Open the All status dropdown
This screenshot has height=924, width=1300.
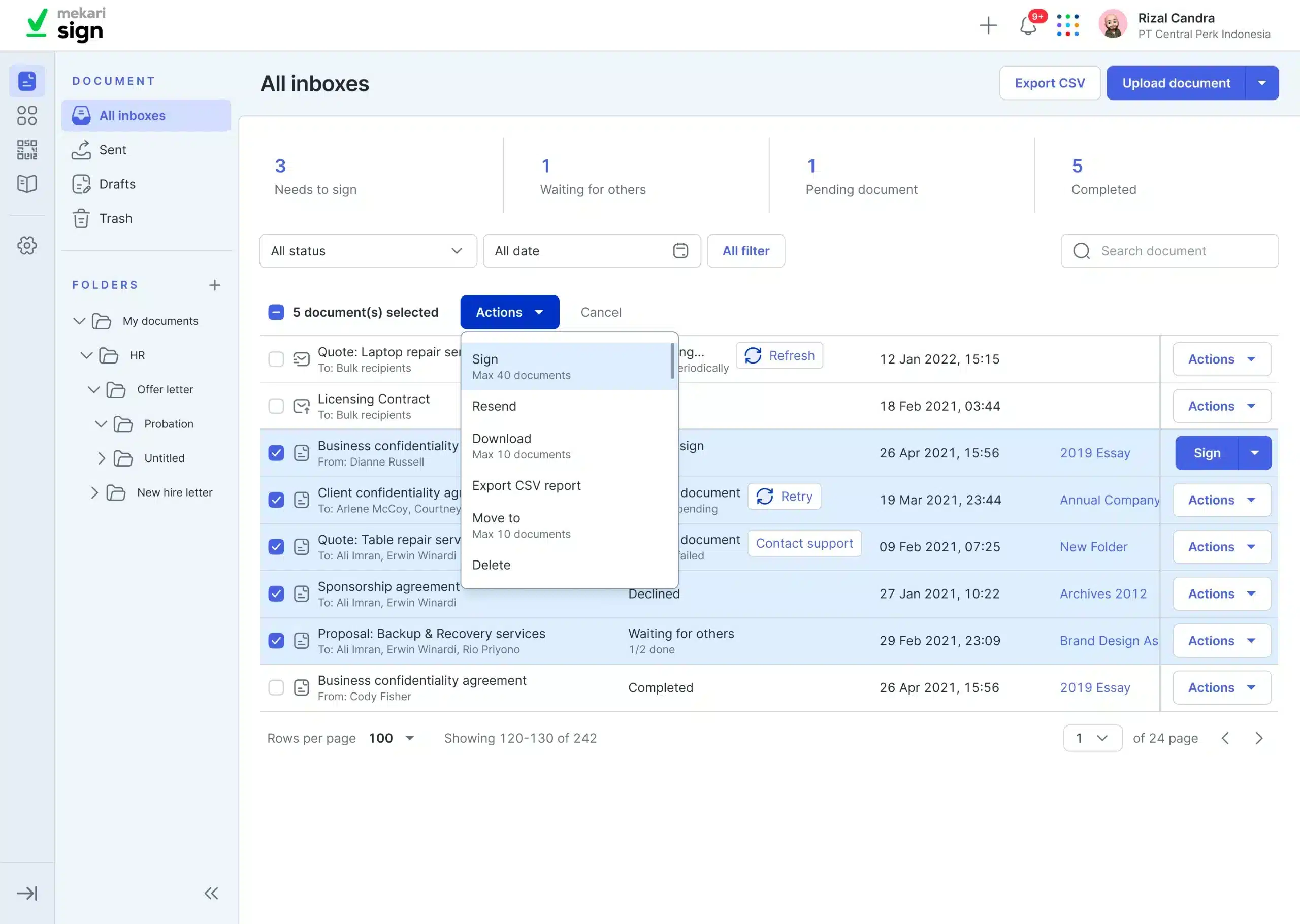coord(368,251)
